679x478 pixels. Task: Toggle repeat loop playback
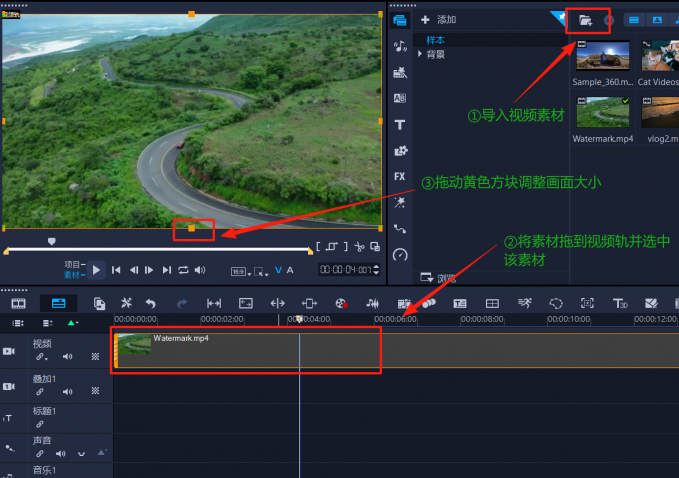(183, 270)
